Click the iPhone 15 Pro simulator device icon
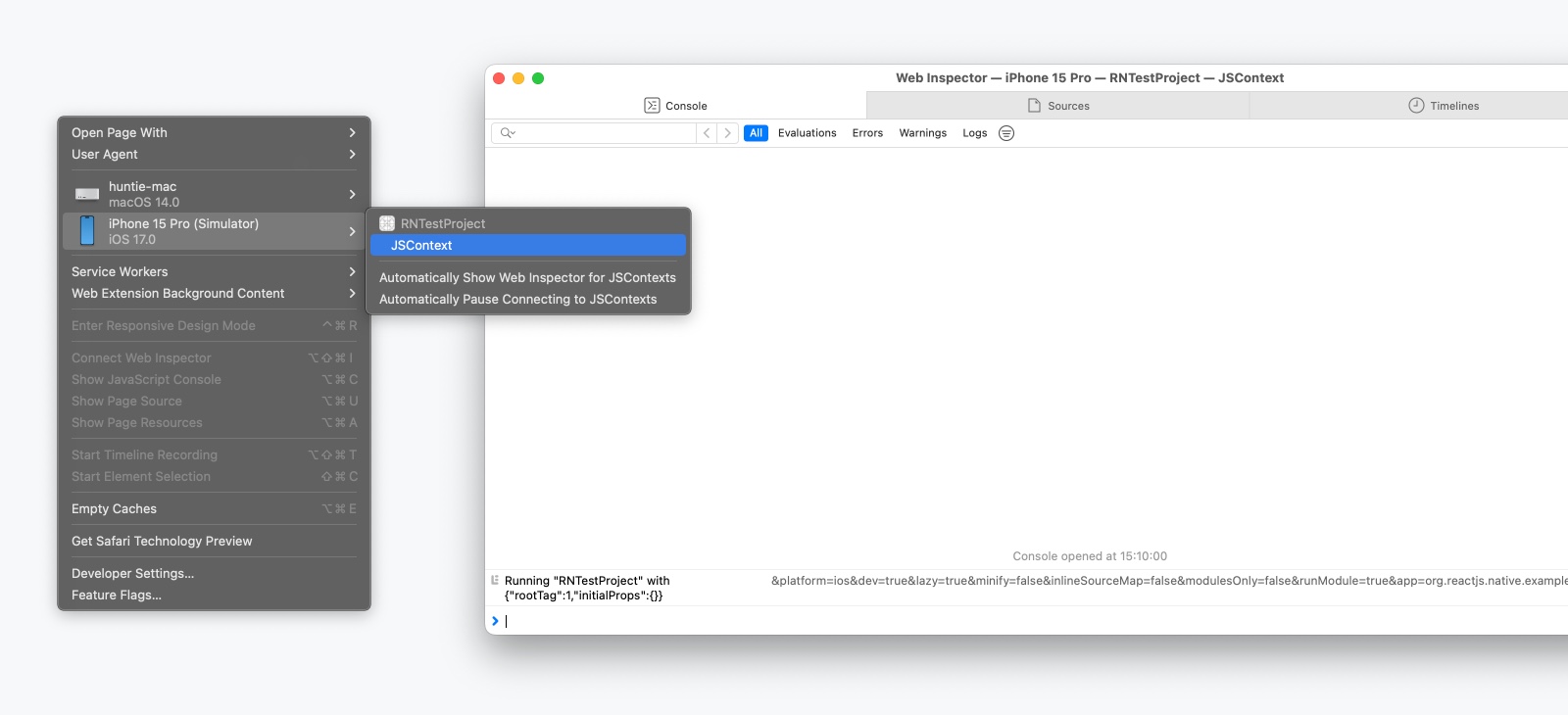 coord(87,231)
